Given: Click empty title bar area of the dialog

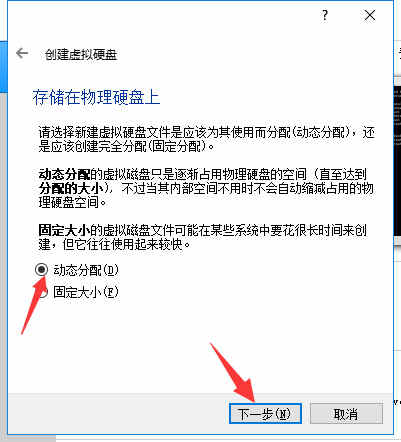Looking at the screenshot, I should [160, 15].
